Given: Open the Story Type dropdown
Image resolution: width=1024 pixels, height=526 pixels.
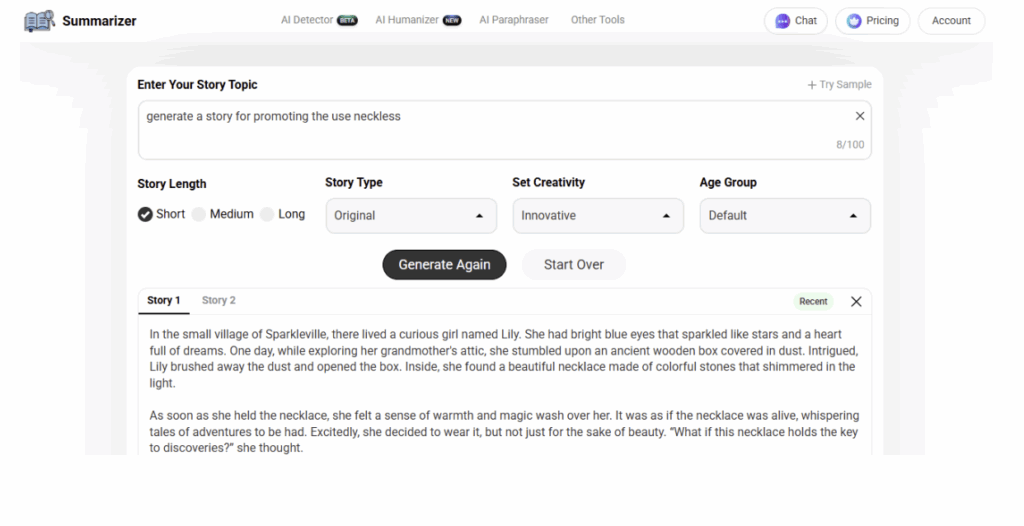Looking at the screenshot, I should click(x=410, y=216).
